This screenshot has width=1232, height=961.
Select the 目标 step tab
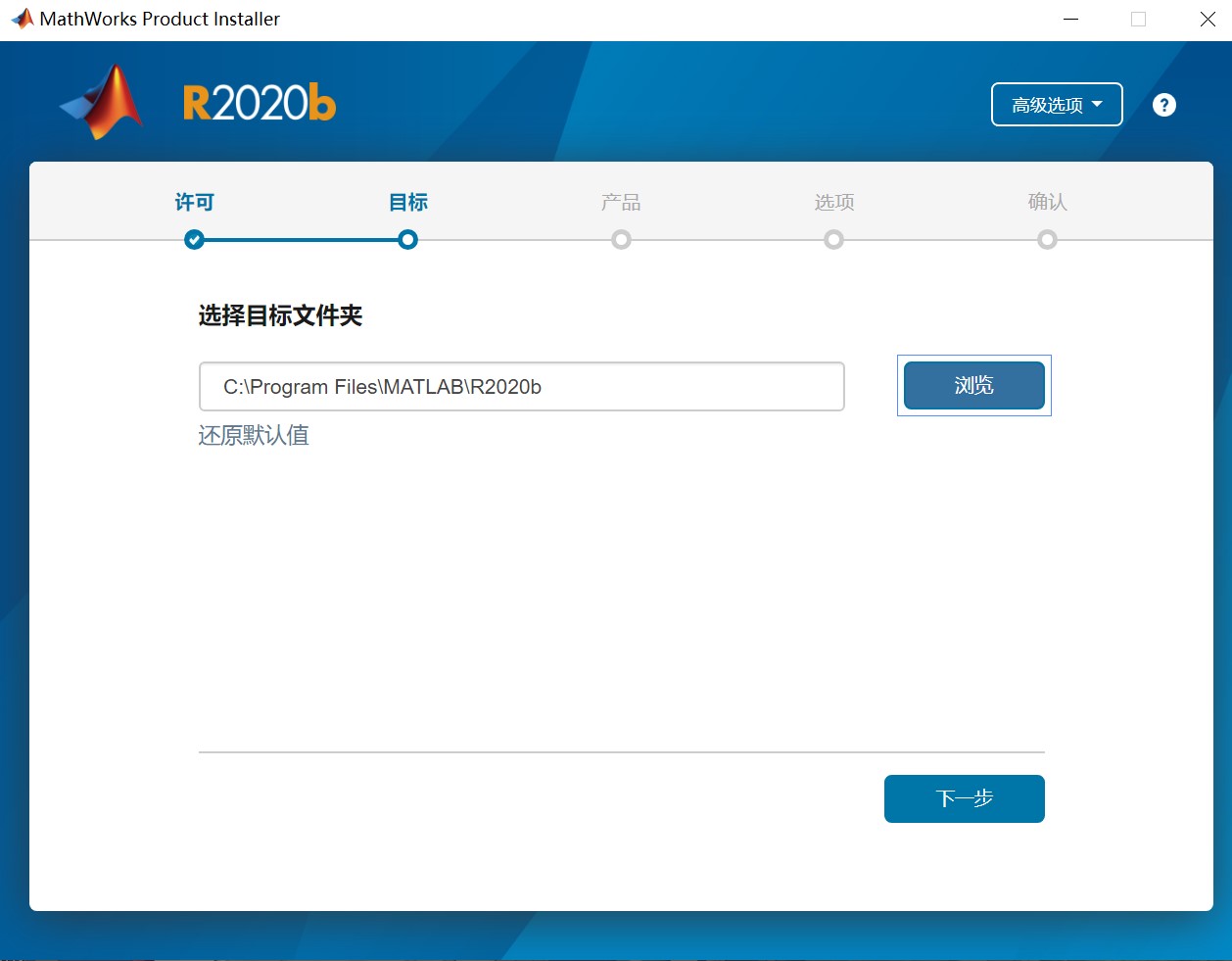[408, 202]
